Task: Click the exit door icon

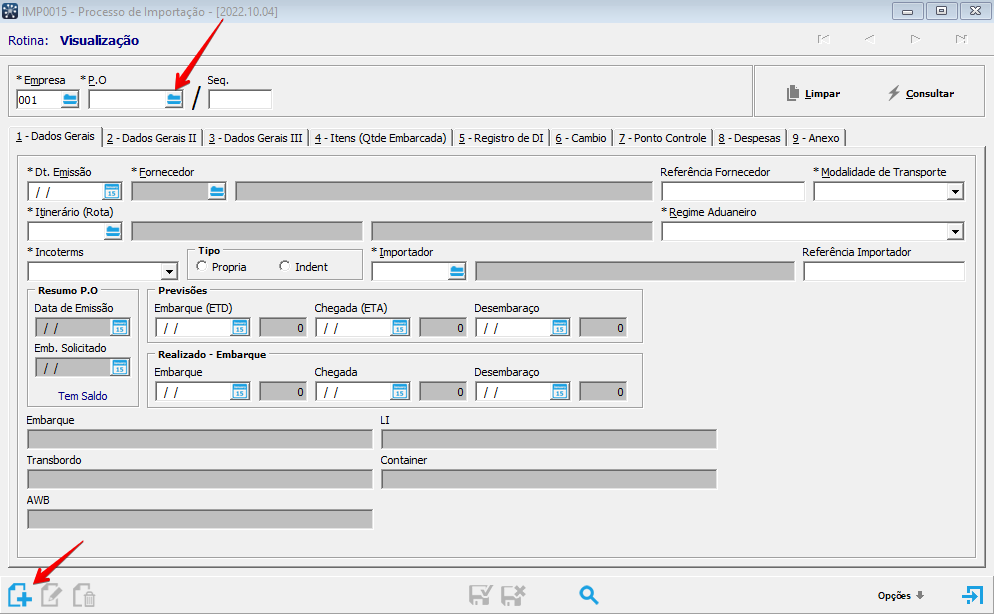Action: [x=972, y=595]
